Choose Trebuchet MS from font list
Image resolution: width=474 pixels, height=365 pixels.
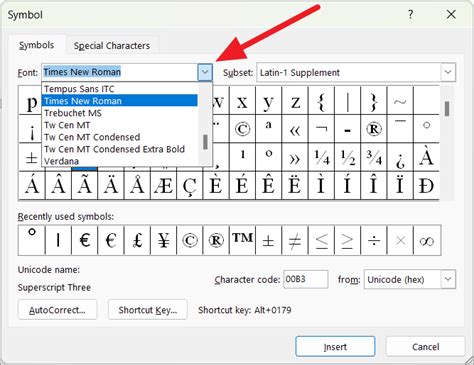click(120, 113)
